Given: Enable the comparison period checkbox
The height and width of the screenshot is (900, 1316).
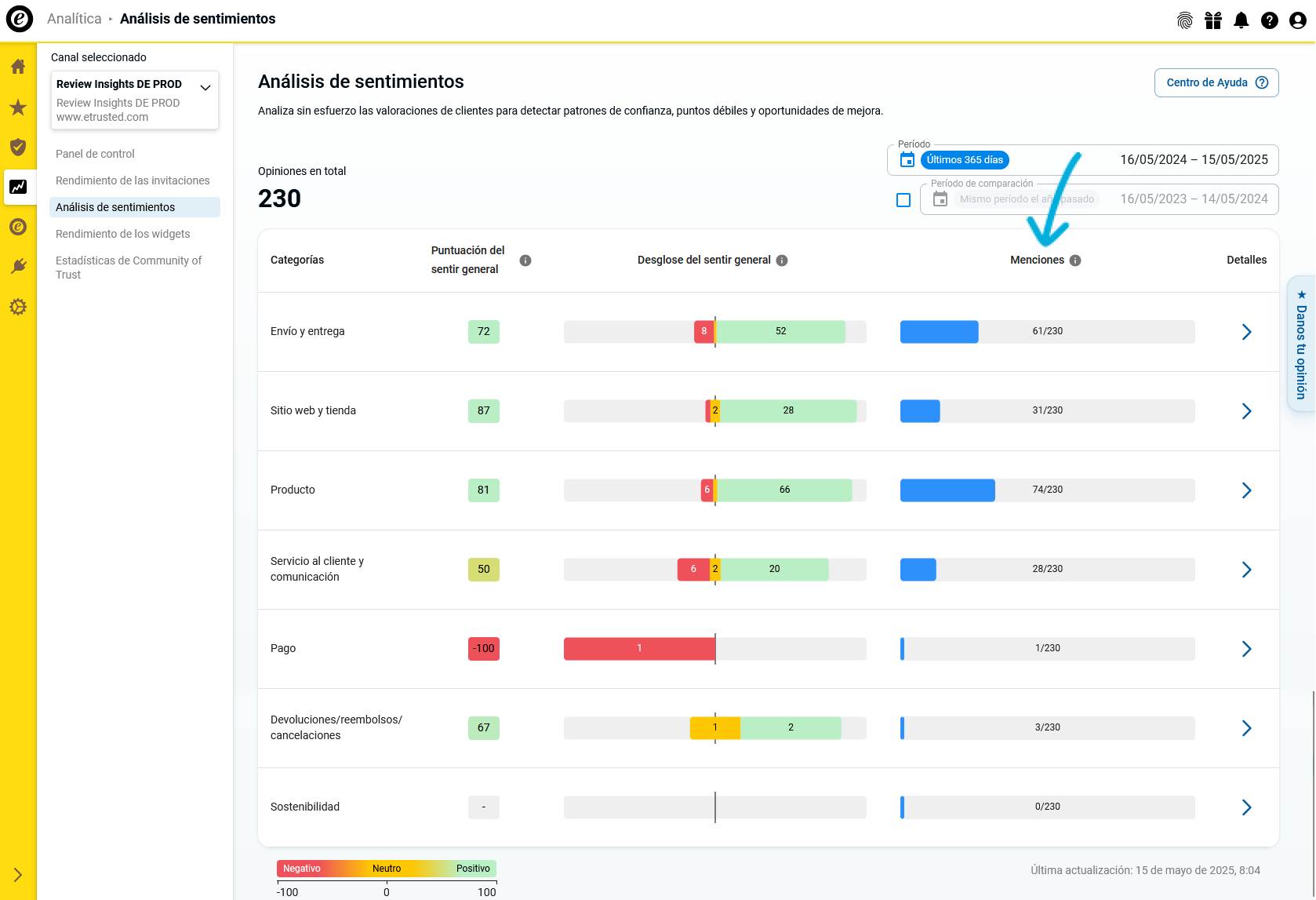Looking at the screenshot, I should coord(903,200).
